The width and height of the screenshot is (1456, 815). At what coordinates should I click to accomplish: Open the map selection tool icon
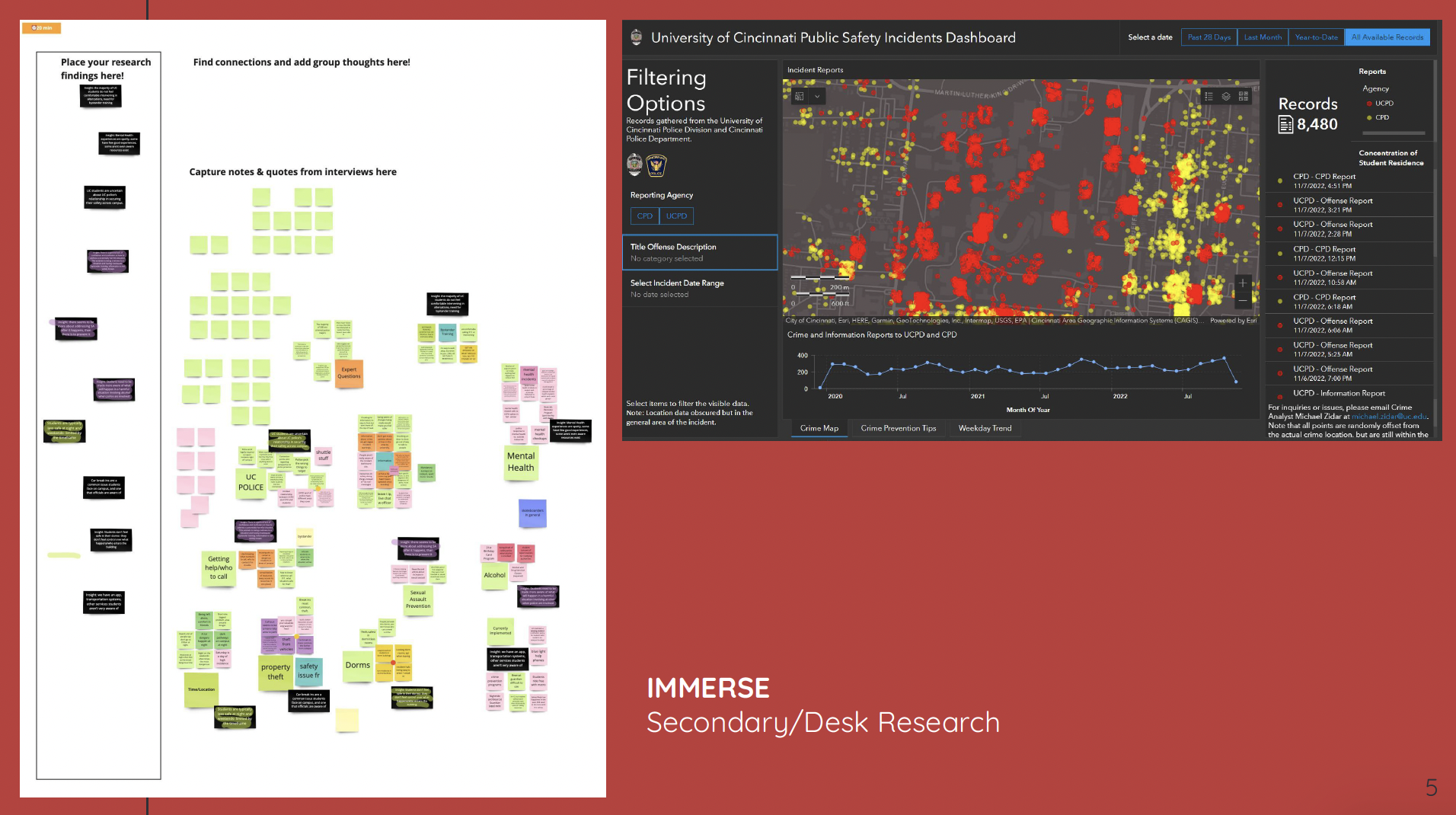pyautogui.click(x=800, y=97)
